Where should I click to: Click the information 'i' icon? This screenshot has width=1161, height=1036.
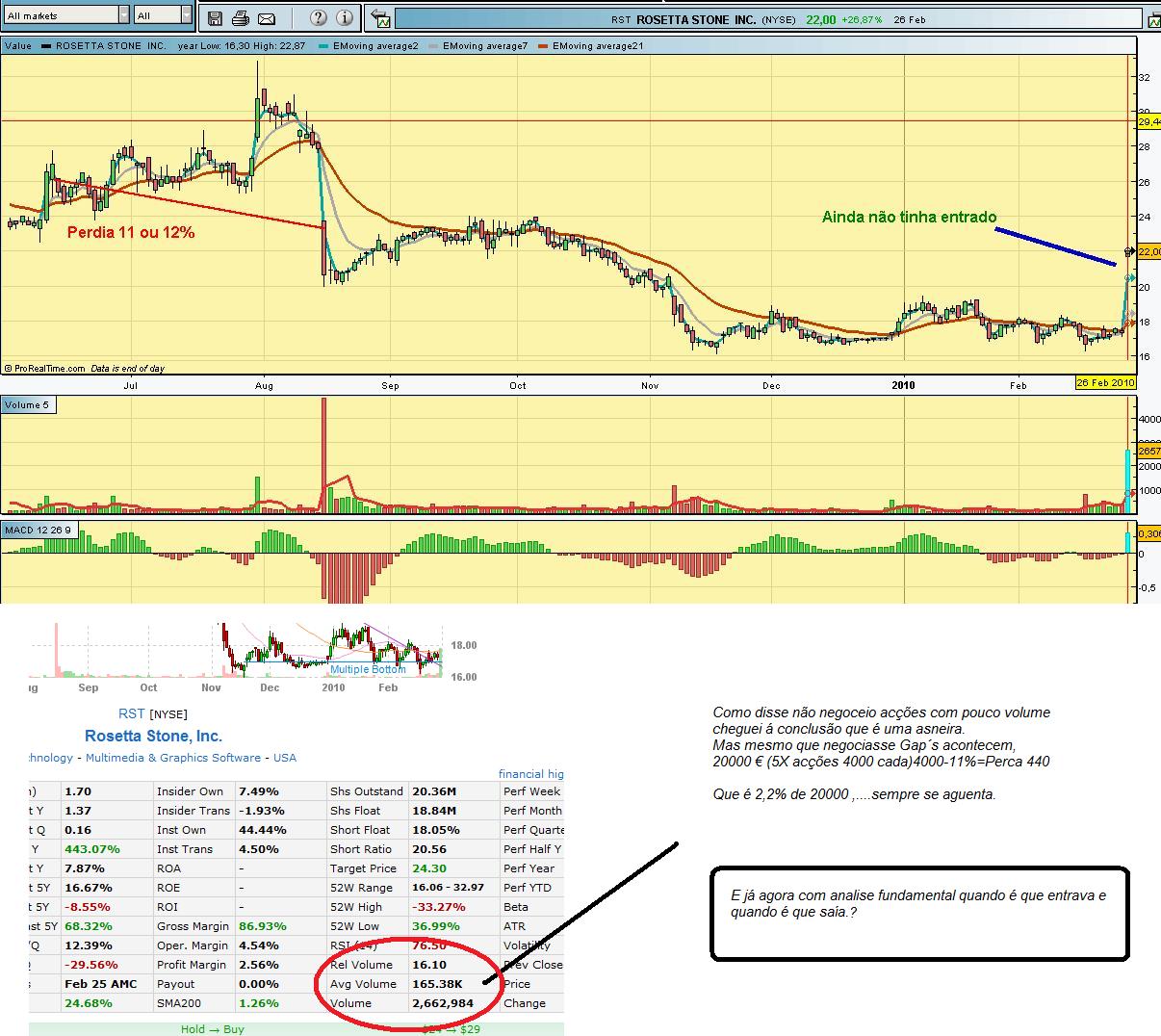pos(347,17)
